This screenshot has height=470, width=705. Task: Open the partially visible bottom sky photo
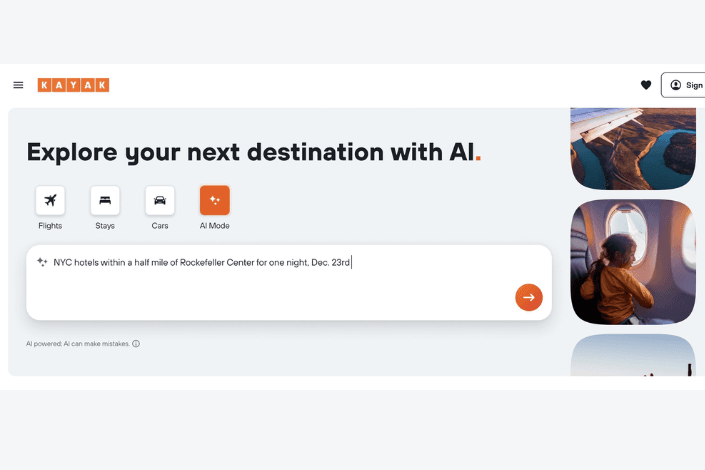pyautogui.click(x=632, y=356)
